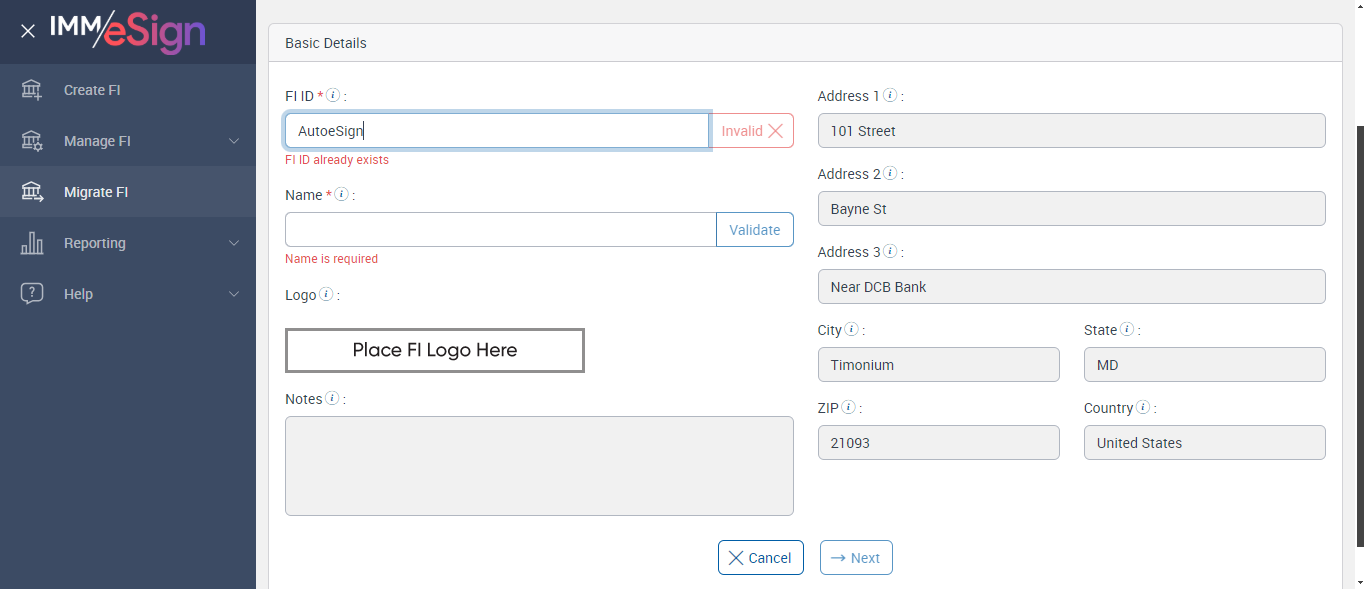Click the Create FI bank icon

(32, 90)
